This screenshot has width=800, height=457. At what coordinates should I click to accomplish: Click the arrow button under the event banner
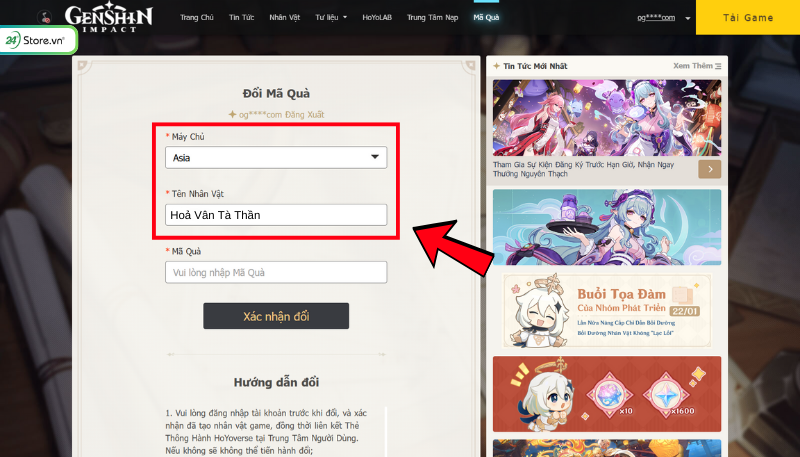coord(710,169)
